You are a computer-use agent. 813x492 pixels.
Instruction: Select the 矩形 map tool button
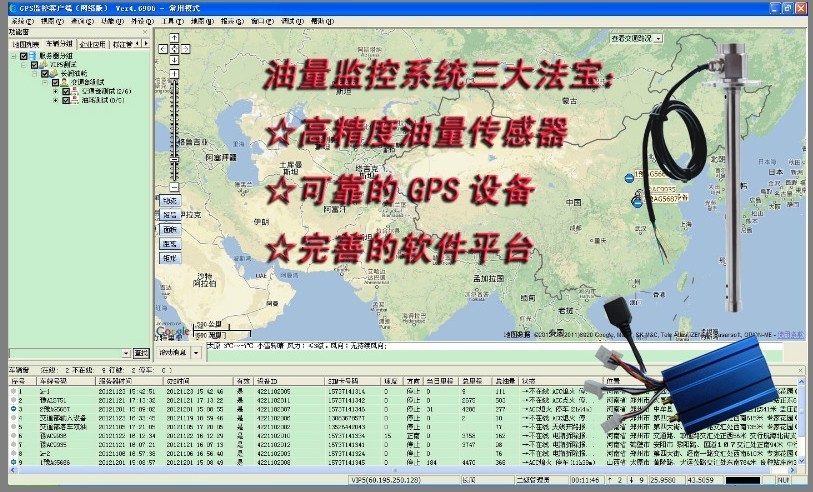[x=170, y=258]
